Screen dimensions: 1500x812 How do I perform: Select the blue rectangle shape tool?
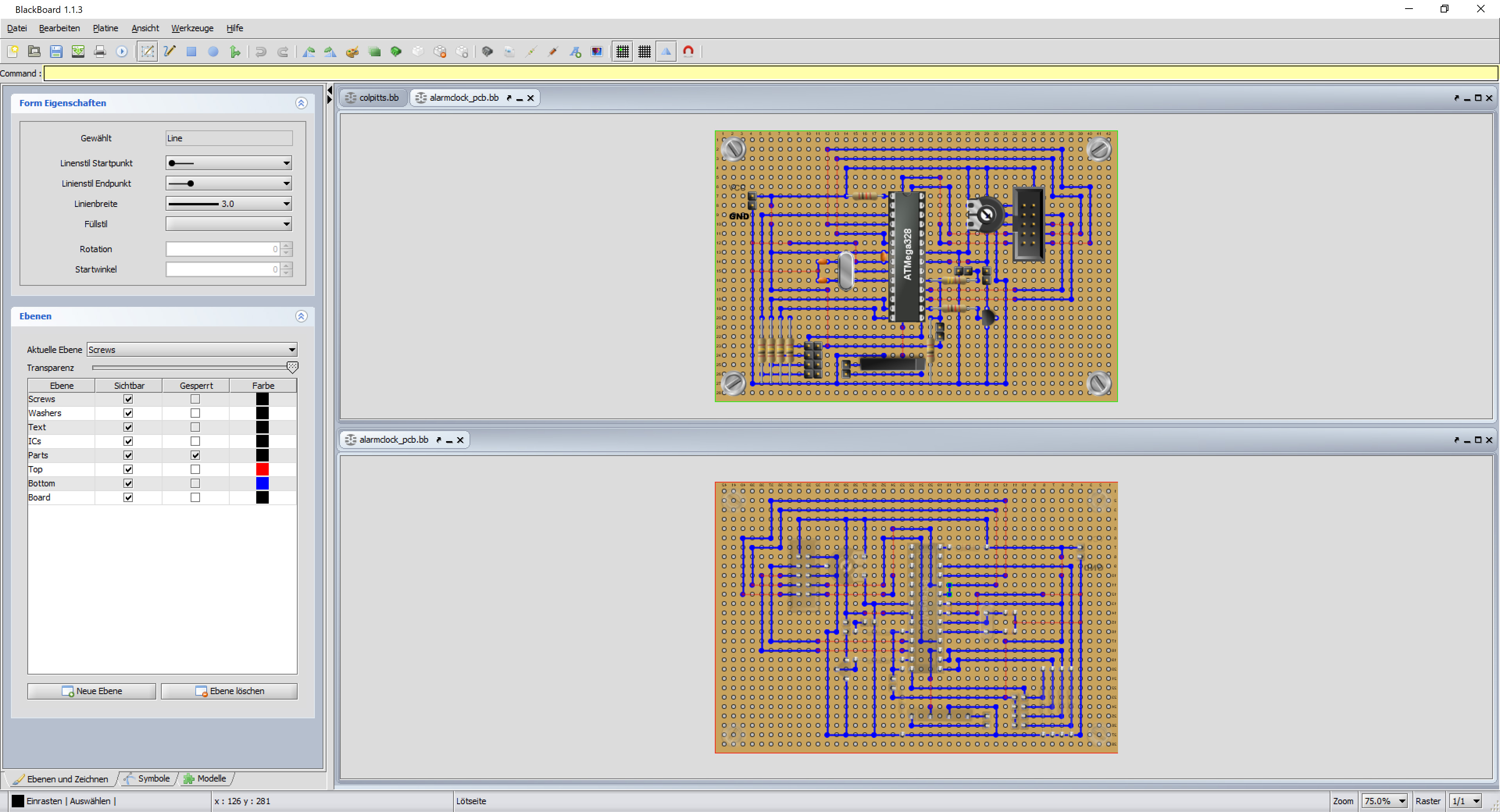(x=191, y=51)
